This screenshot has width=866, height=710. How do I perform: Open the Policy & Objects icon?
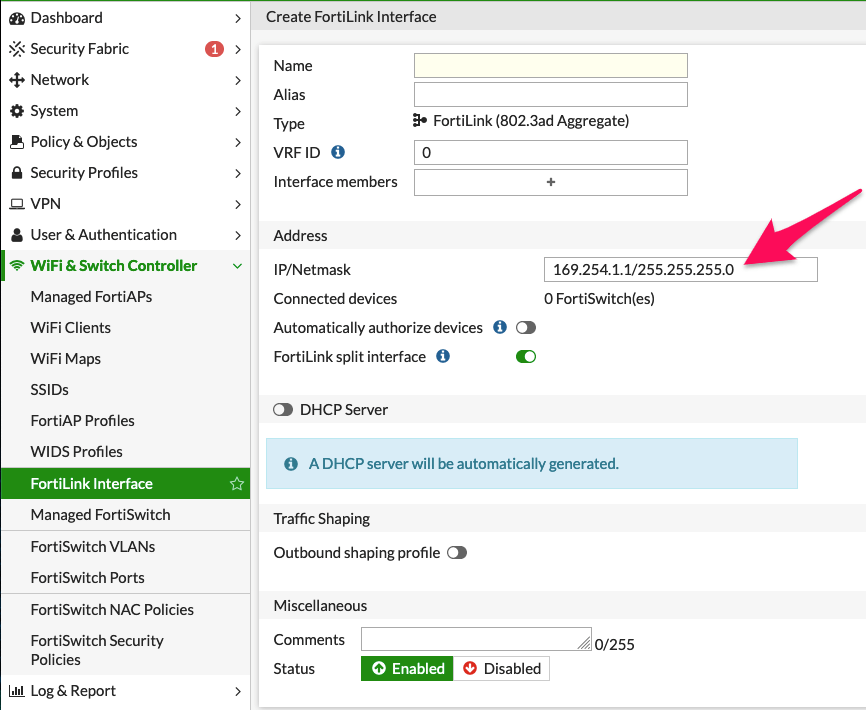pyautogui.click(x=17, y=141)
